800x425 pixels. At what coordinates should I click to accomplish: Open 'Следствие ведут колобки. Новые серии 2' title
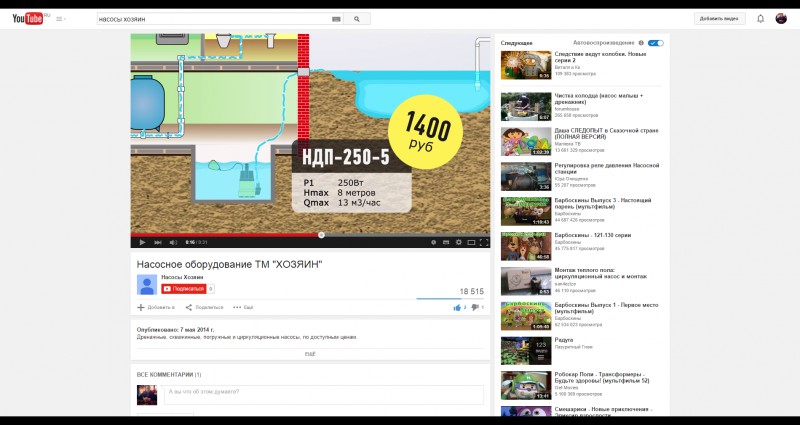pos(600,57)
